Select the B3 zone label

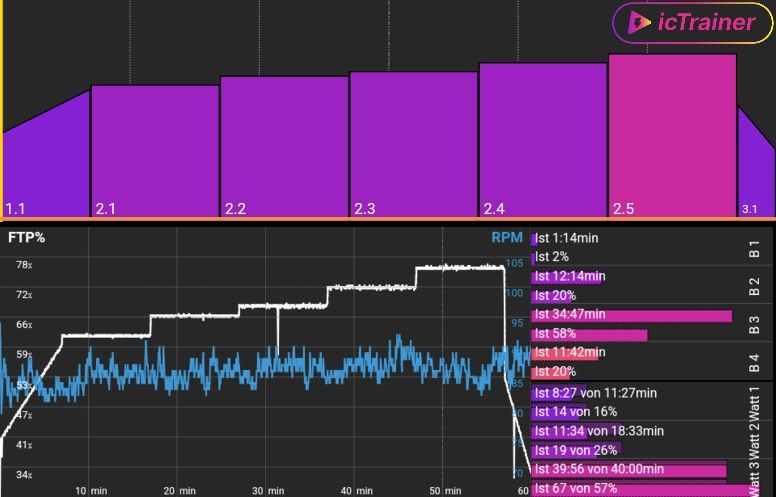pyautogui.click(x=755, y=324)
